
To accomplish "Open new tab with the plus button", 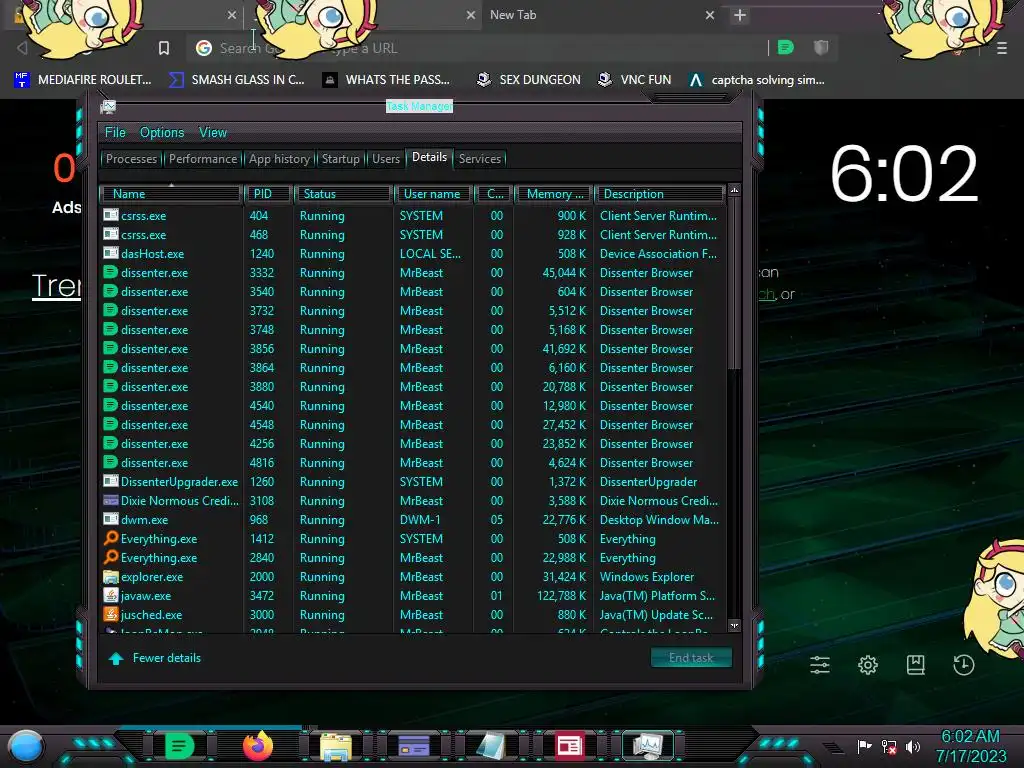I will click(739, 15).
